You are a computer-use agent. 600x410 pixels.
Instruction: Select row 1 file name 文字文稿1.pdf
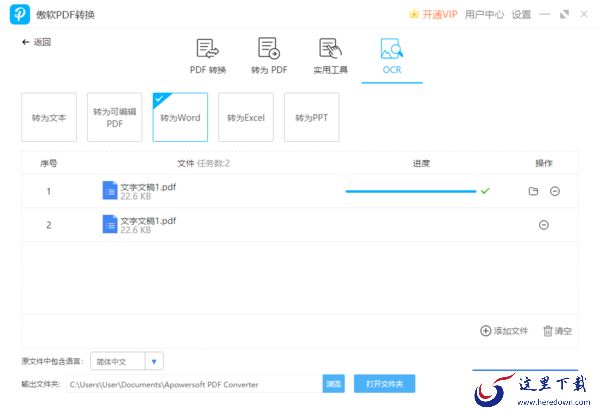pos(148,187)
